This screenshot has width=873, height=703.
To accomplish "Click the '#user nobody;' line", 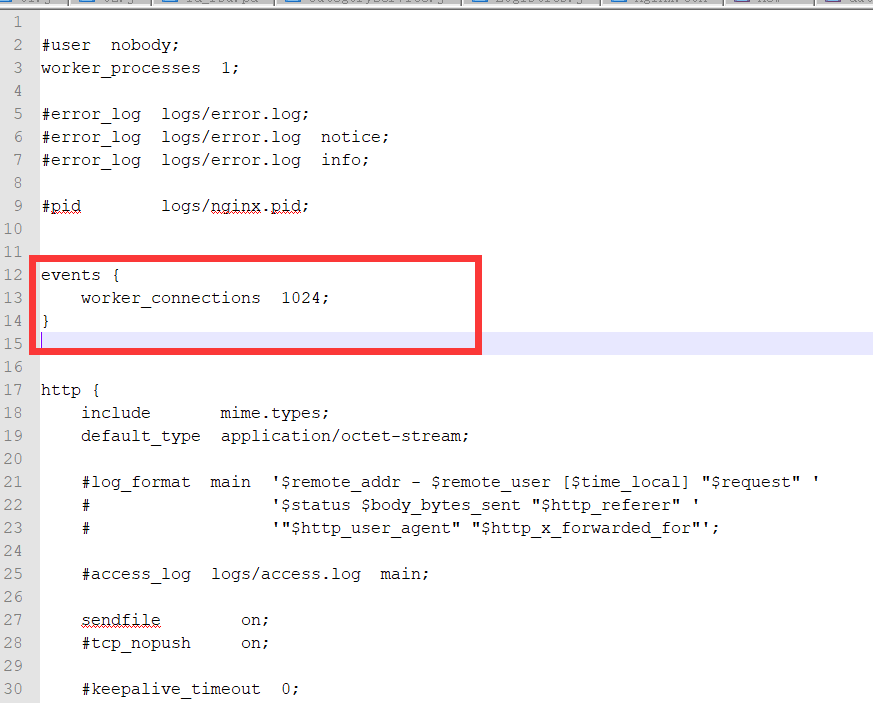I will [x=110, y=45].
